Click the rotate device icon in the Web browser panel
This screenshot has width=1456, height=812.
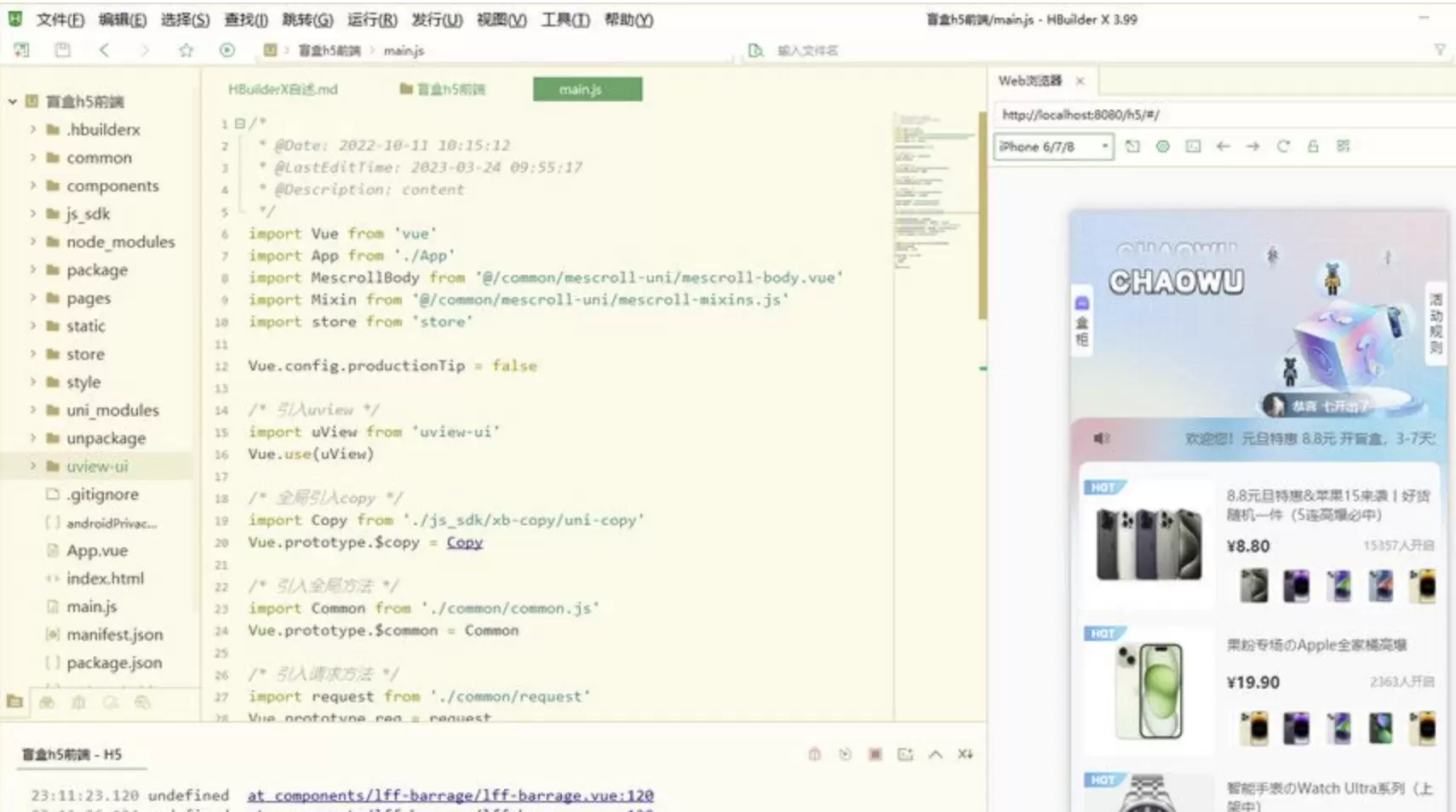pos(1132,146)
